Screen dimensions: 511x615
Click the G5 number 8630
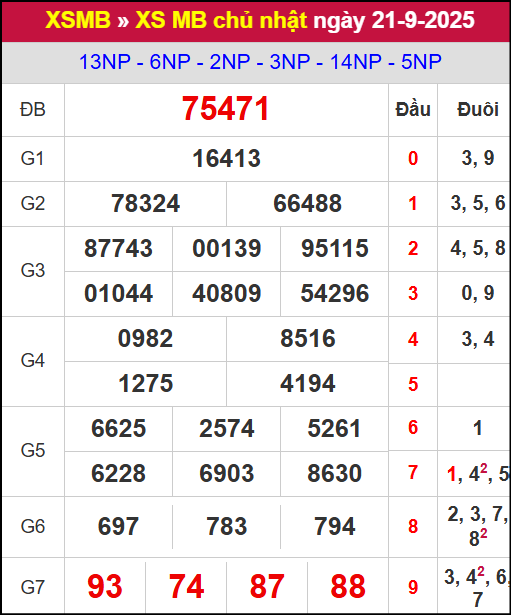[x=335, y=473]
